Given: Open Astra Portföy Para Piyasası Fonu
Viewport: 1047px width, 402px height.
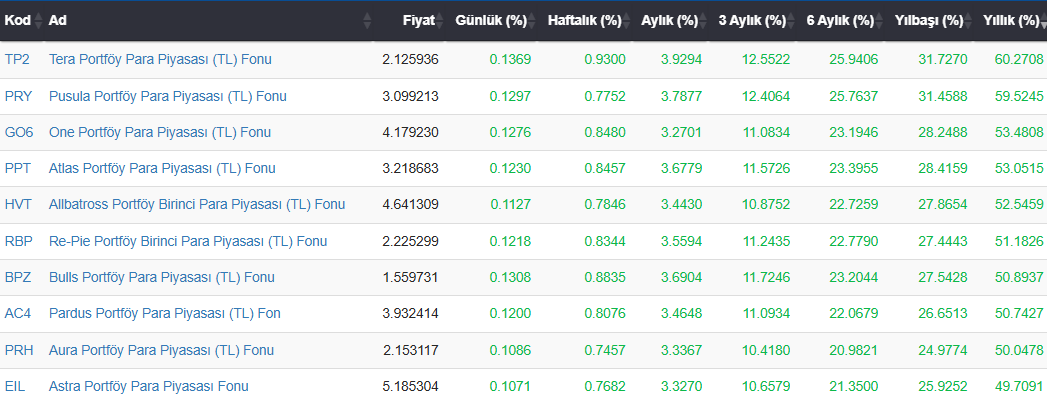Looking at the screenshot, I should pos(148,386).
